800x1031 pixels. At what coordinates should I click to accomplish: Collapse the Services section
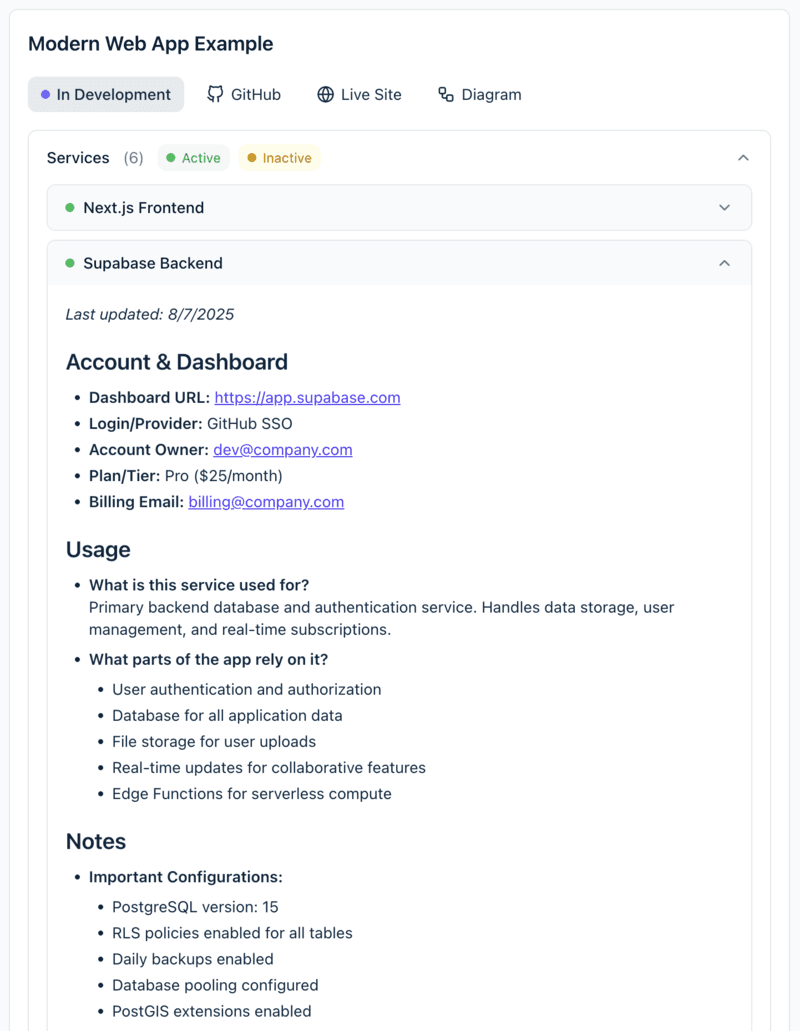pyautogui.click(x=743, y=157)
